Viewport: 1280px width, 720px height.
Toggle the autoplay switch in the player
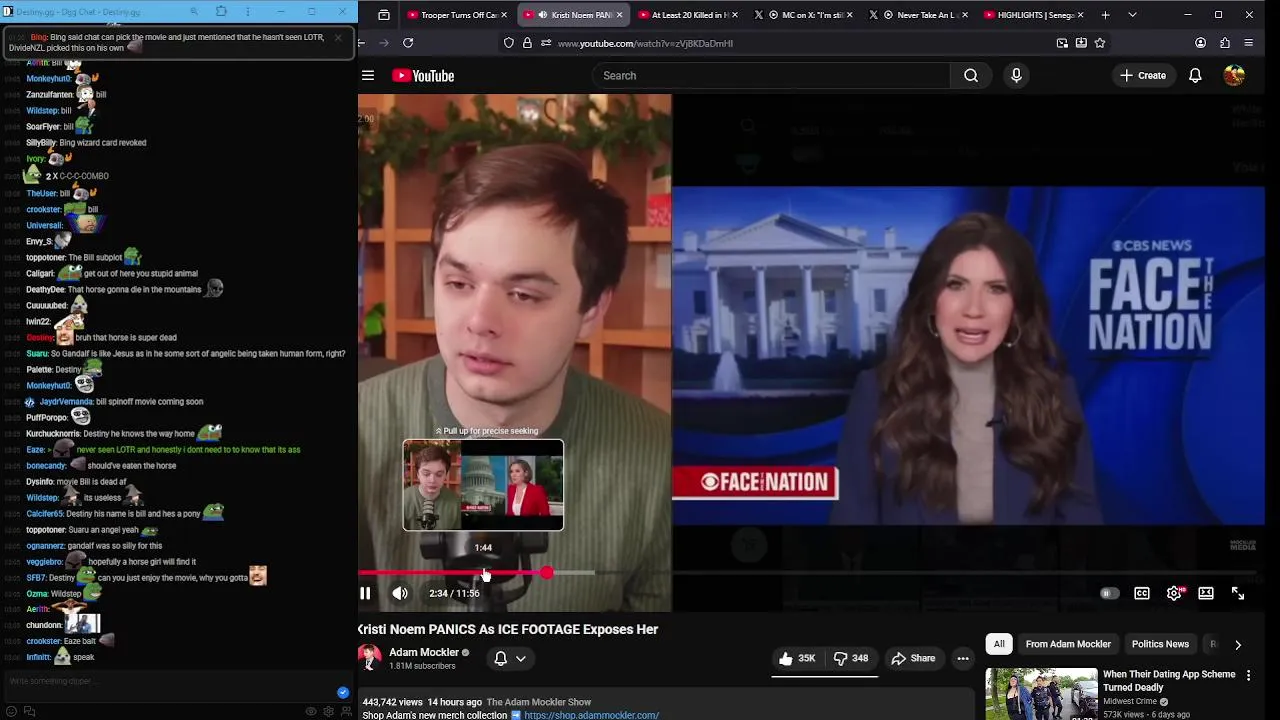coord(1108,593)
